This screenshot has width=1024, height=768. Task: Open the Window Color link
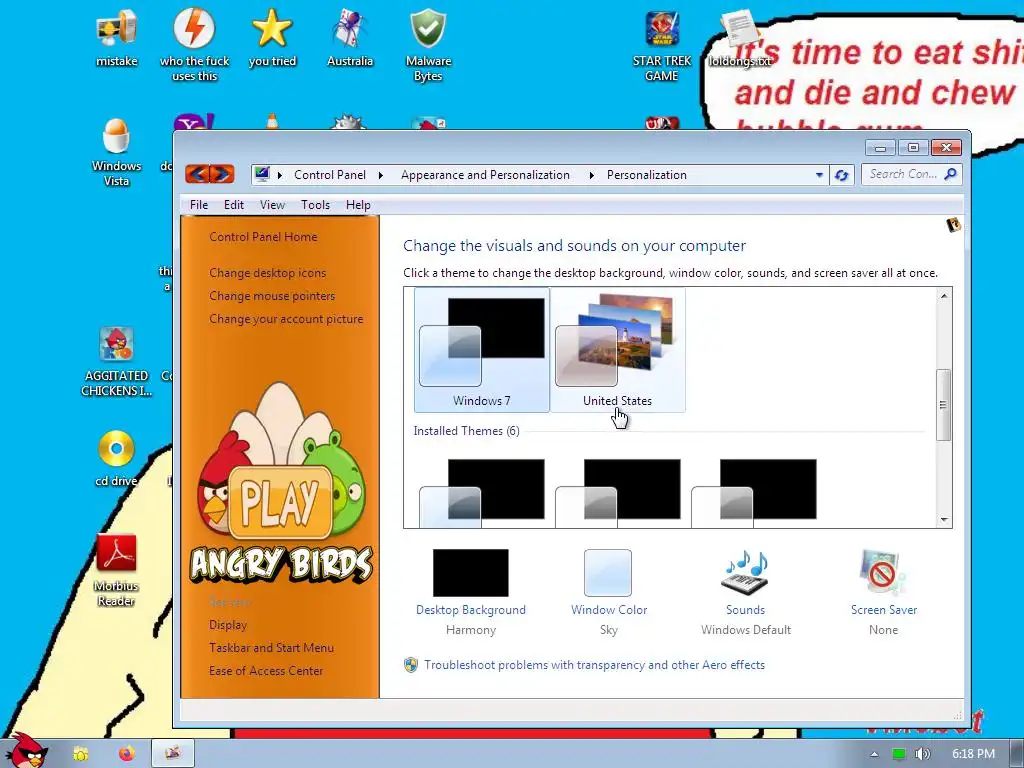[609, 610]
